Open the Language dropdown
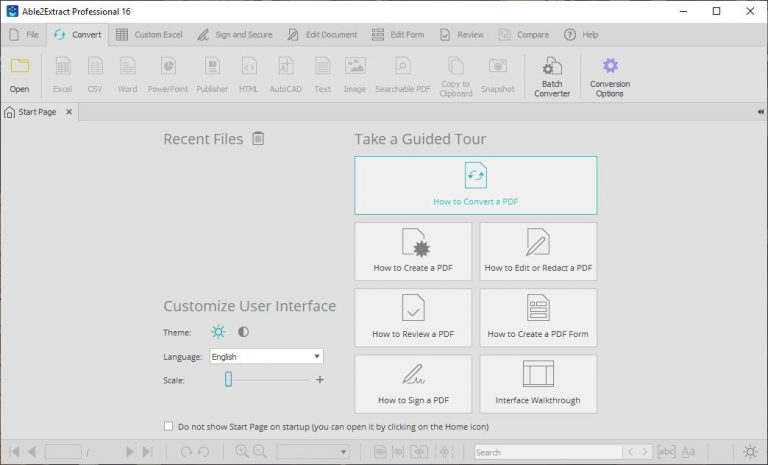Image resolution: width=768 pixels, height=465 pixels. (x=266, y=356)
